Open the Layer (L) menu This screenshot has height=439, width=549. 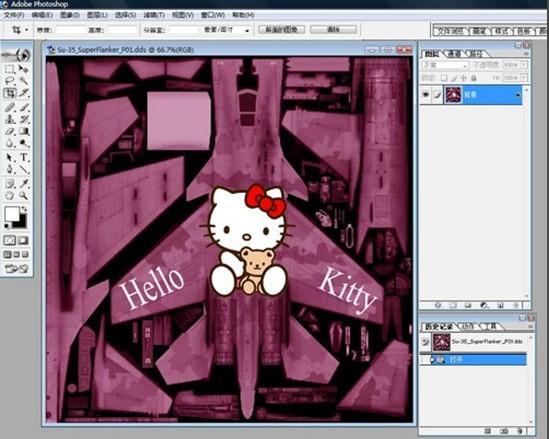[x=97, y=15]
